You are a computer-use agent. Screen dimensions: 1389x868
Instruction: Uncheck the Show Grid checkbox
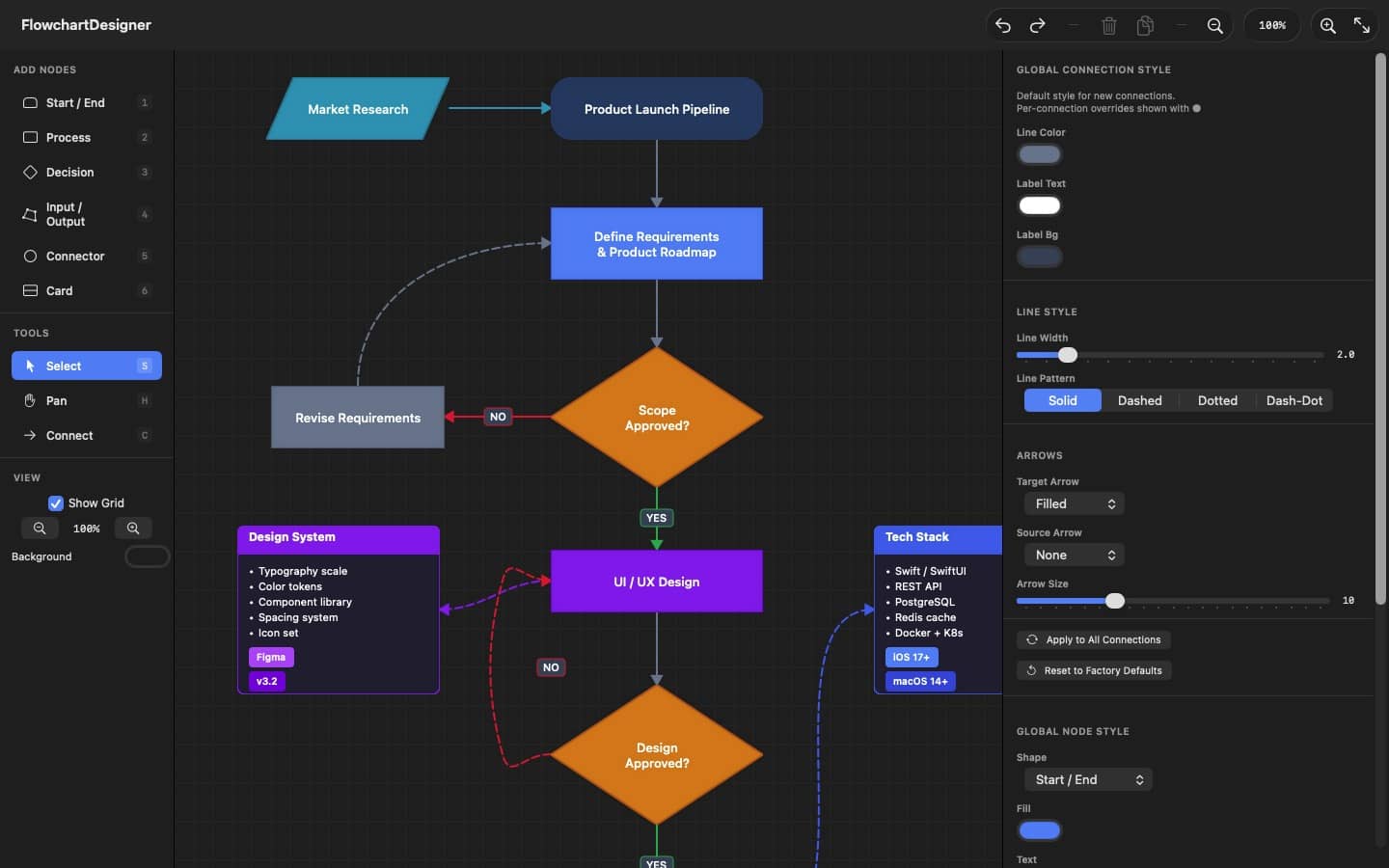[x=56, y=503]
